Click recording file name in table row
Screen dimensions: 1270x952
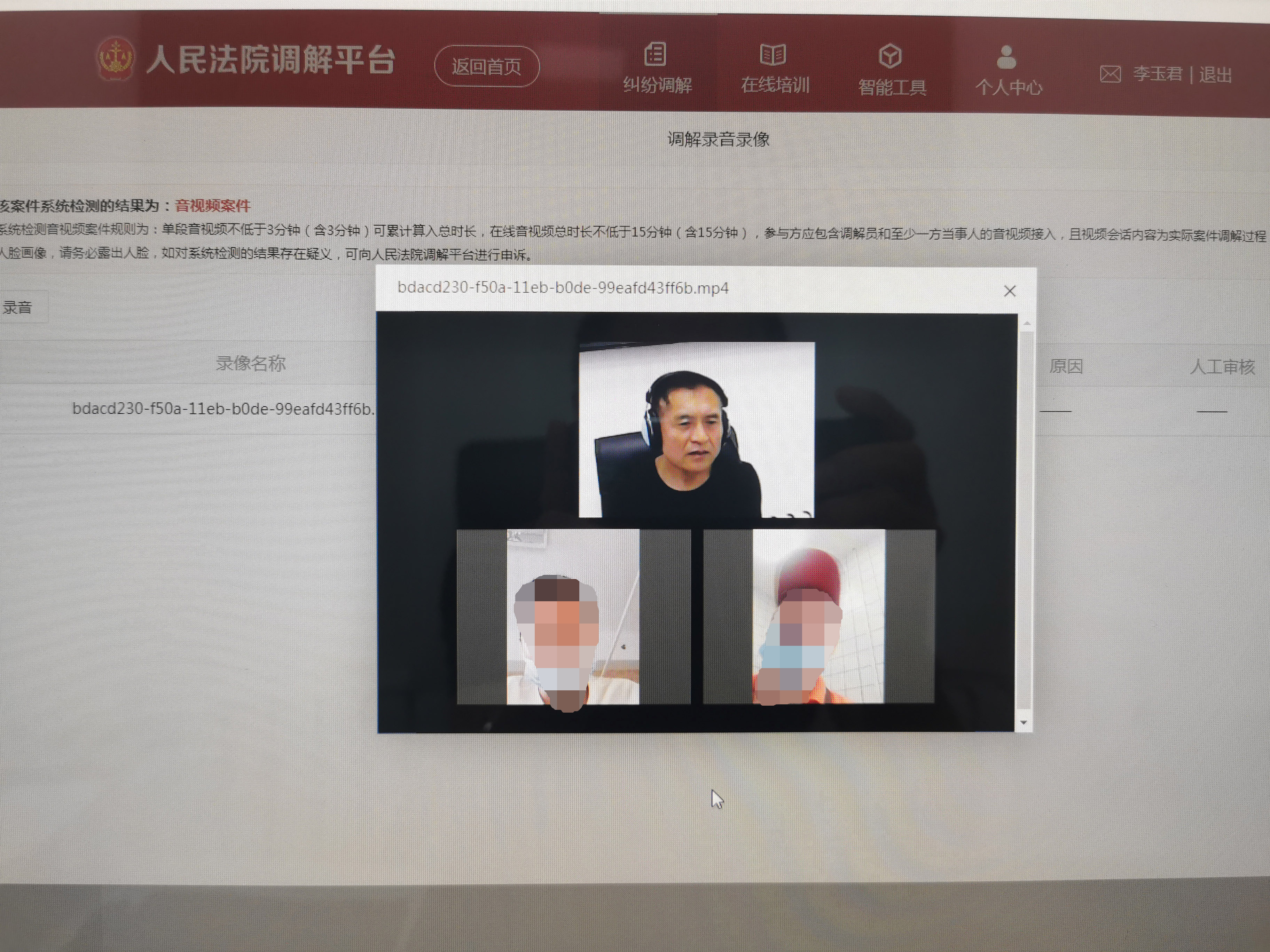coord(223,408)
